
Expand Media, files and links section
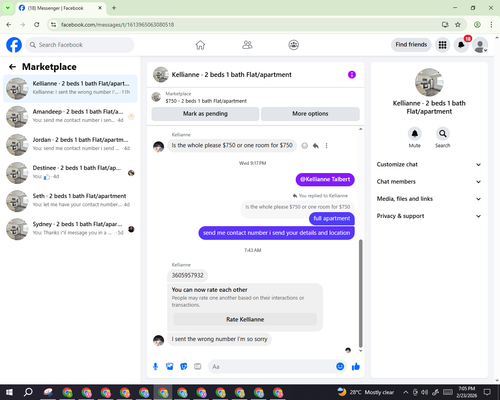coord(429,199)
